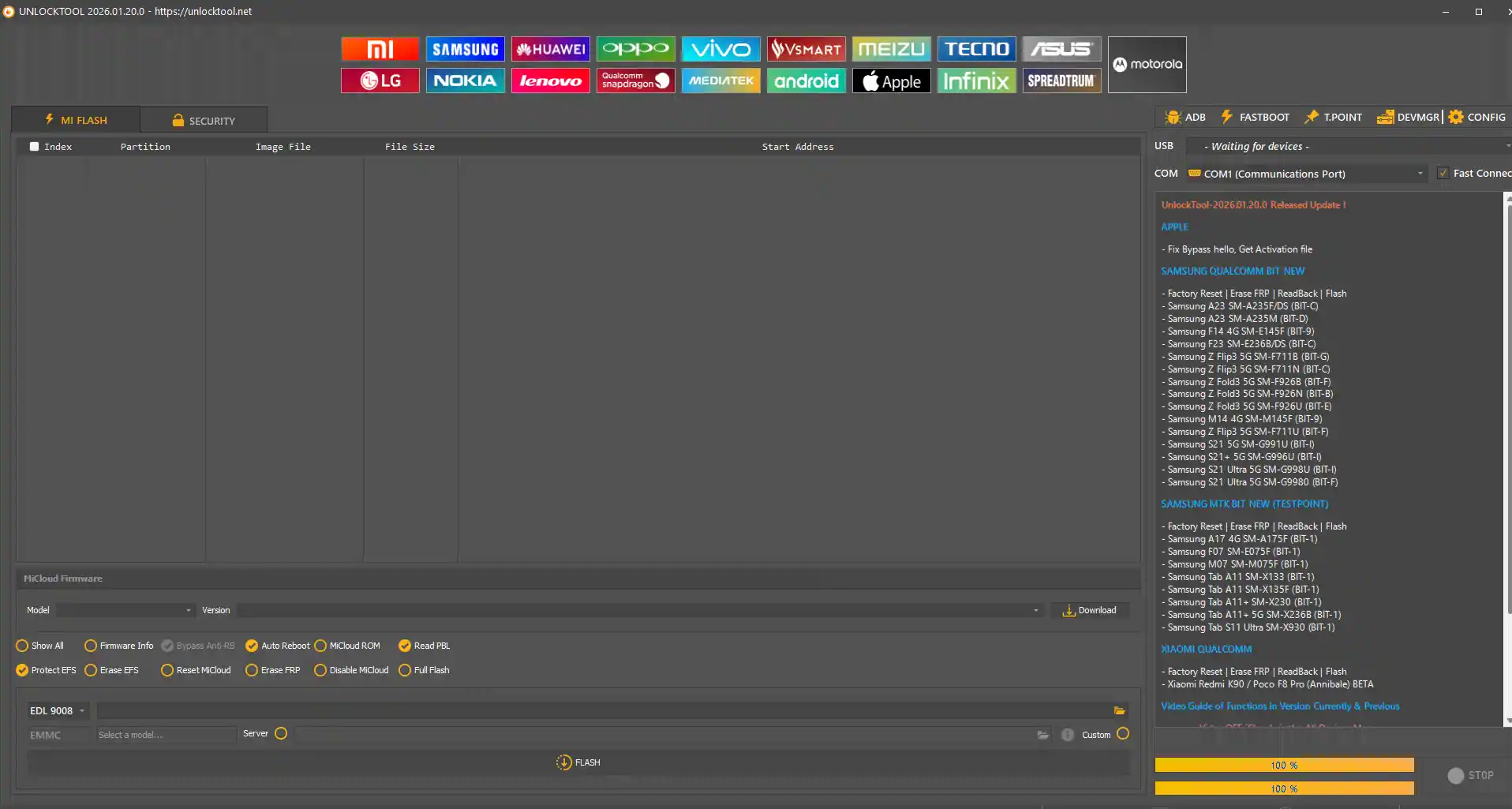The image size is (1512, 809).
Task: Choose the Motorola brand tile
Action: [1147, 65]
